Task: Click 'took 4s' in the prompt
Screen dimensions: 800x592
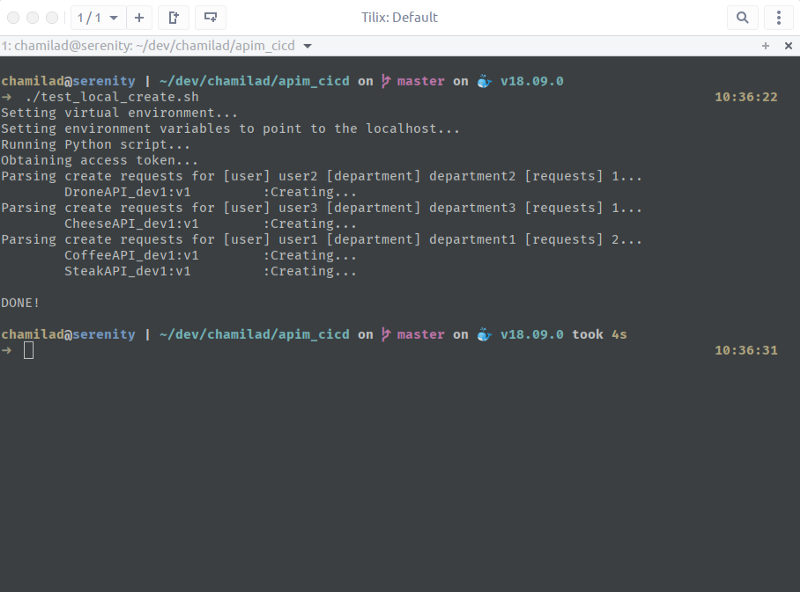Action: (599, 335)
